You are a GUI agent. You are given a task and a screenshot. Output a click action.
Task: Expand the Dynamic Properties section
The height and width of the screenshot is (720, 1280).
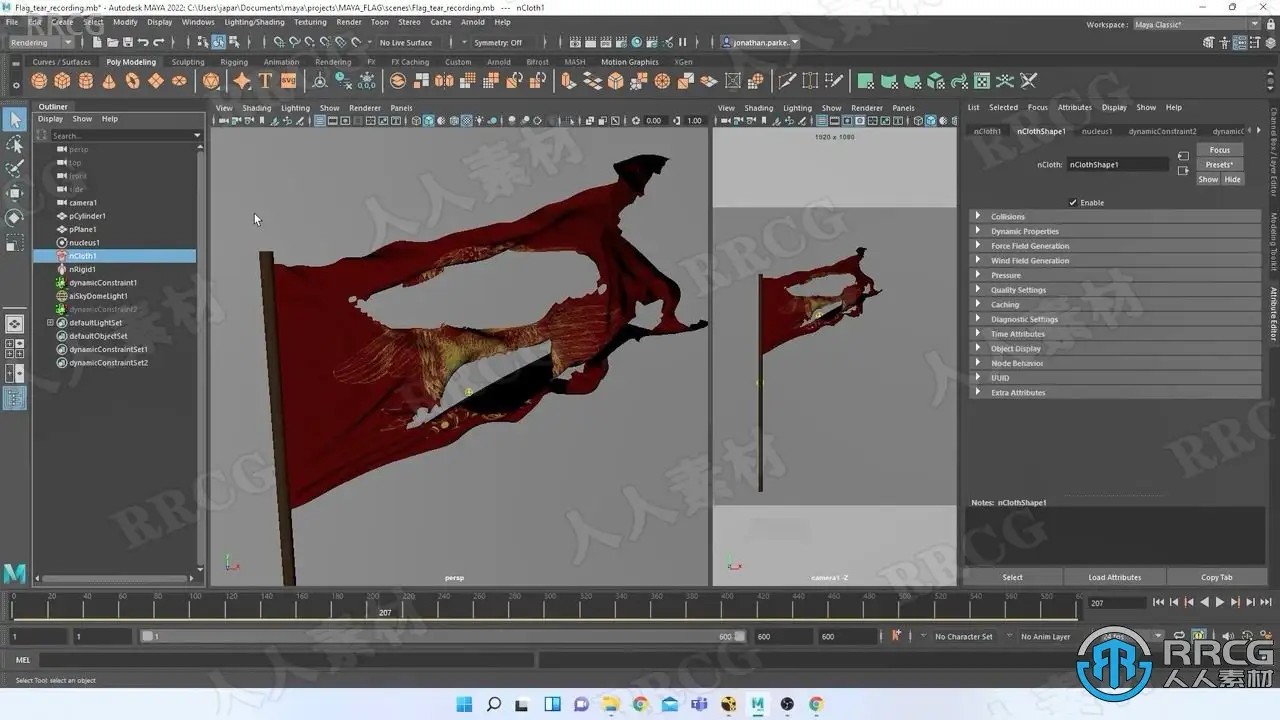pyautogui.click(x=1024, y=231)
